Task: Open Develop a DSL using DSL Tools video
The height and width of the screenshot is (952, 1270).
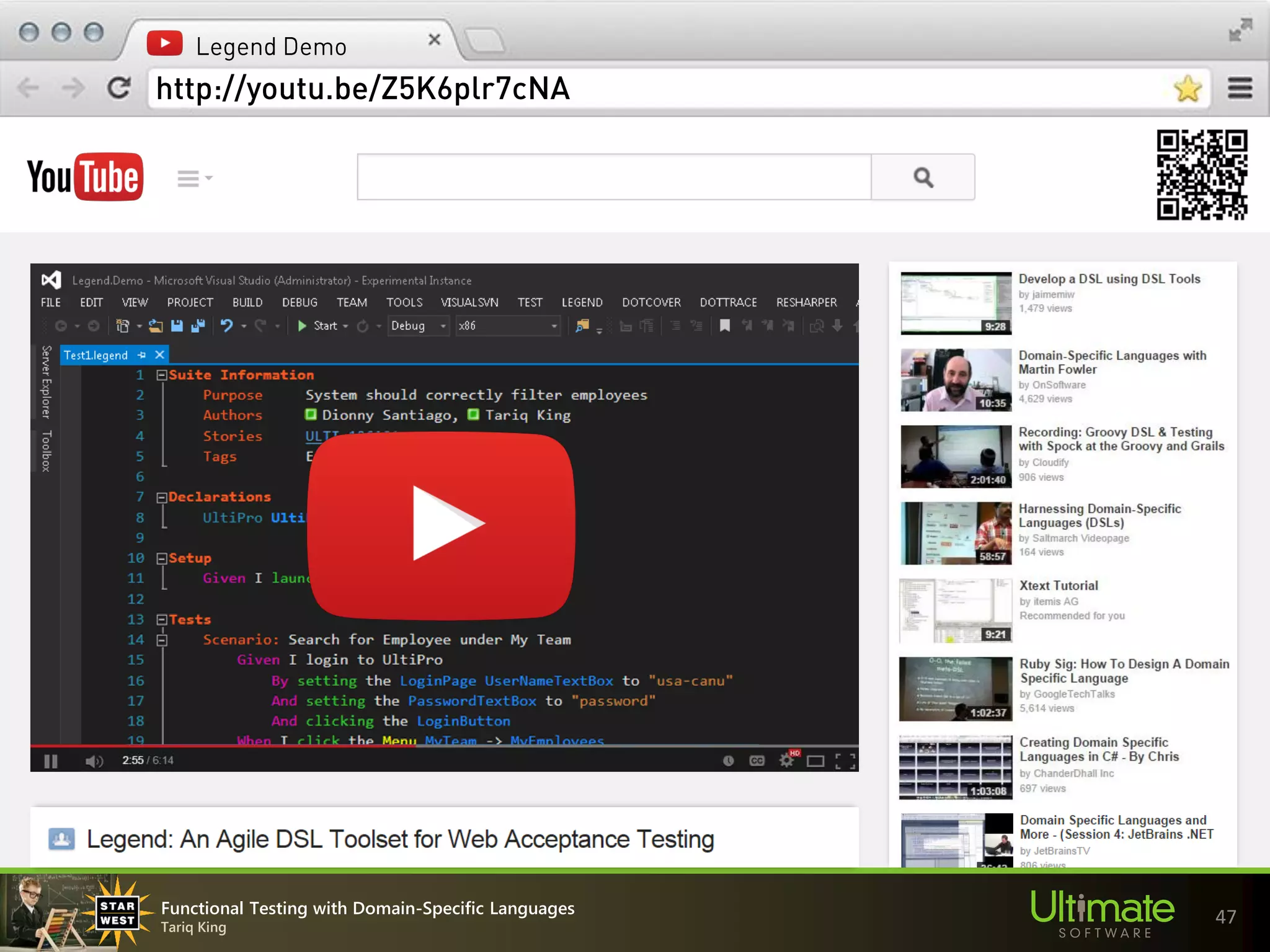Action: (1109, 279)
